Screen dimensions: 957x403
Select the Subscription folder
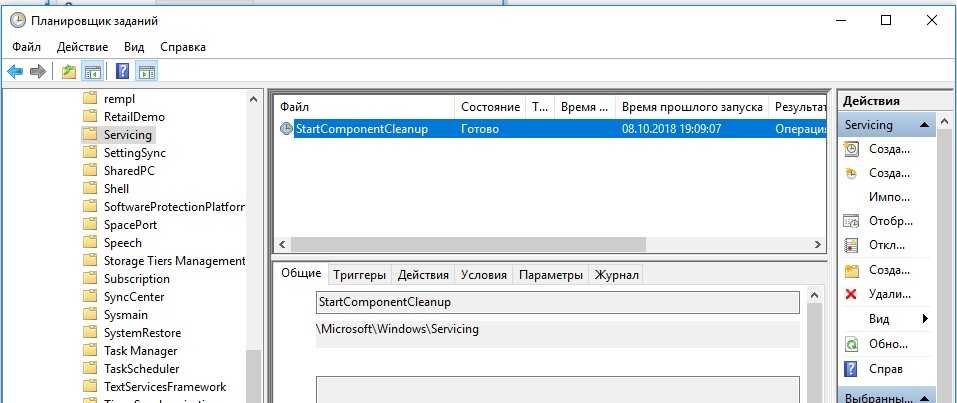(137, 278)
